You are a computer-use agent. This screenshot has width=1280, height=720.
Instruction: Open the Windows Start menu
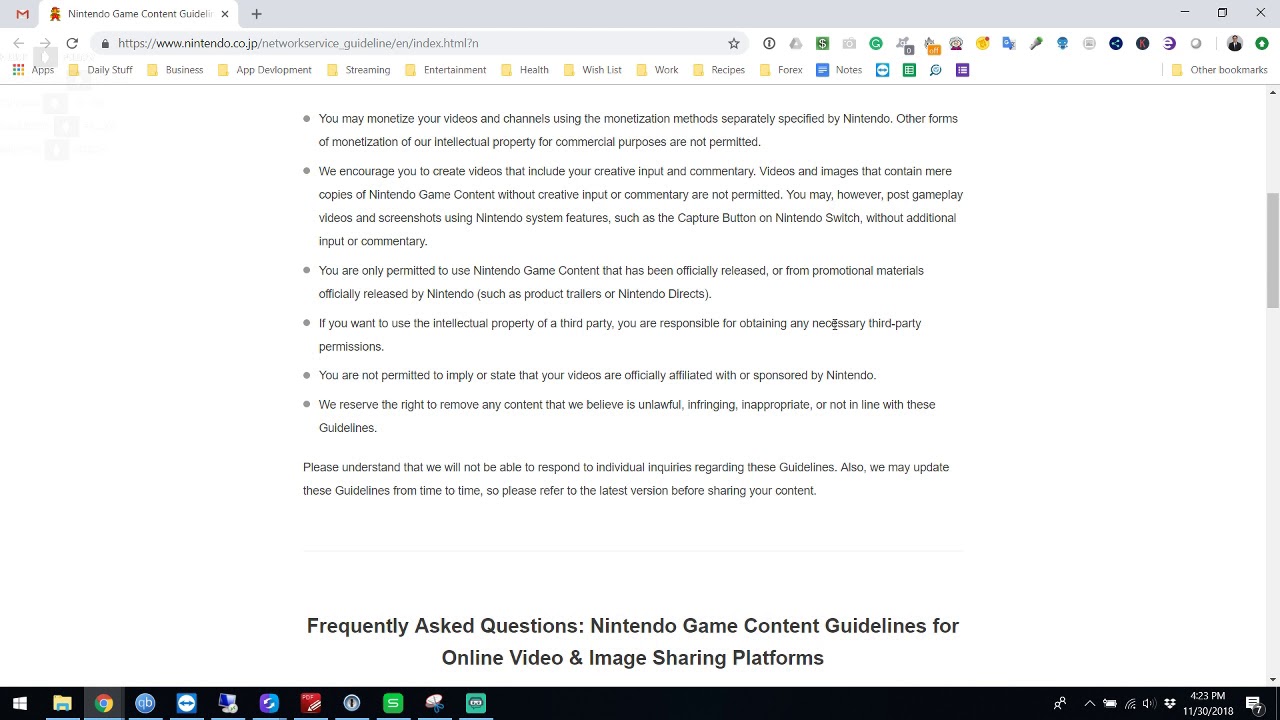[x=20, y=703]
